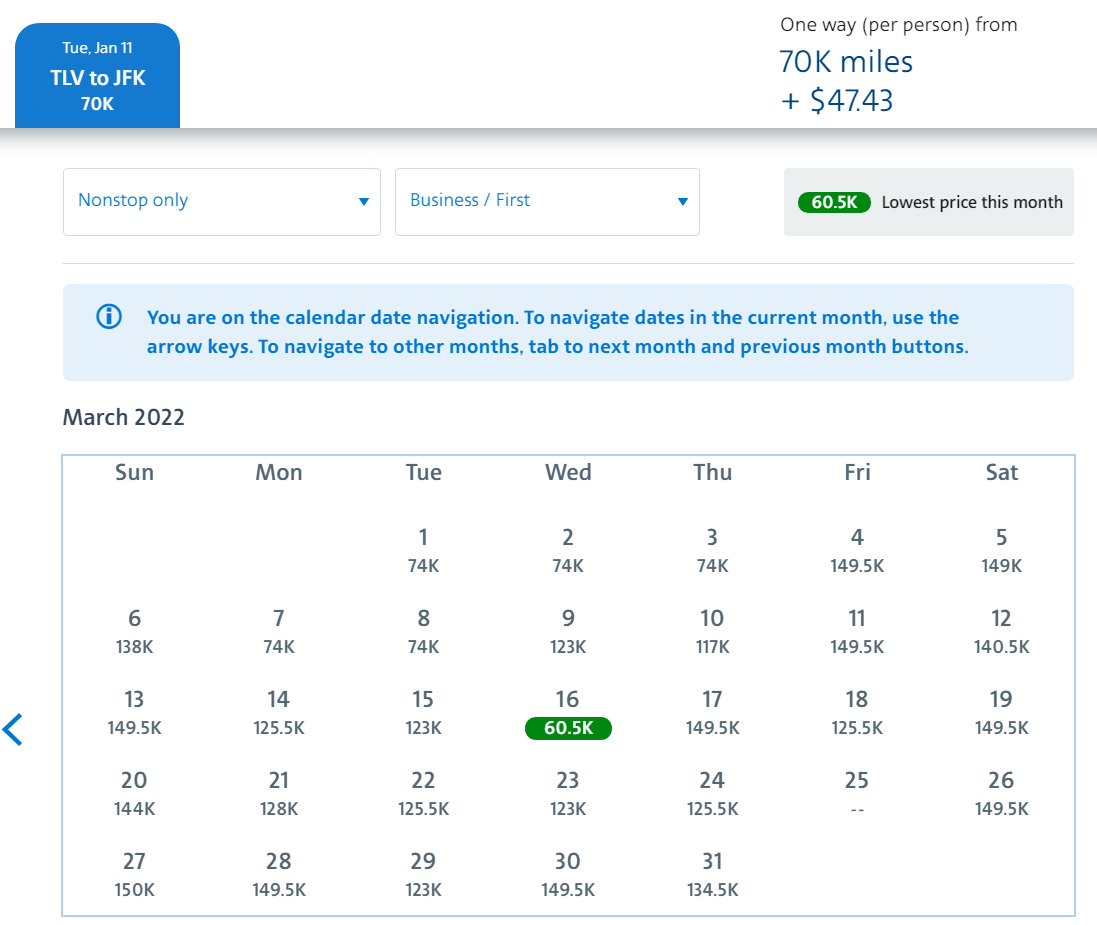1097x925 pixels.
Task: Open the Business / First cabin dropdown
Action: [x=547, y=201]
